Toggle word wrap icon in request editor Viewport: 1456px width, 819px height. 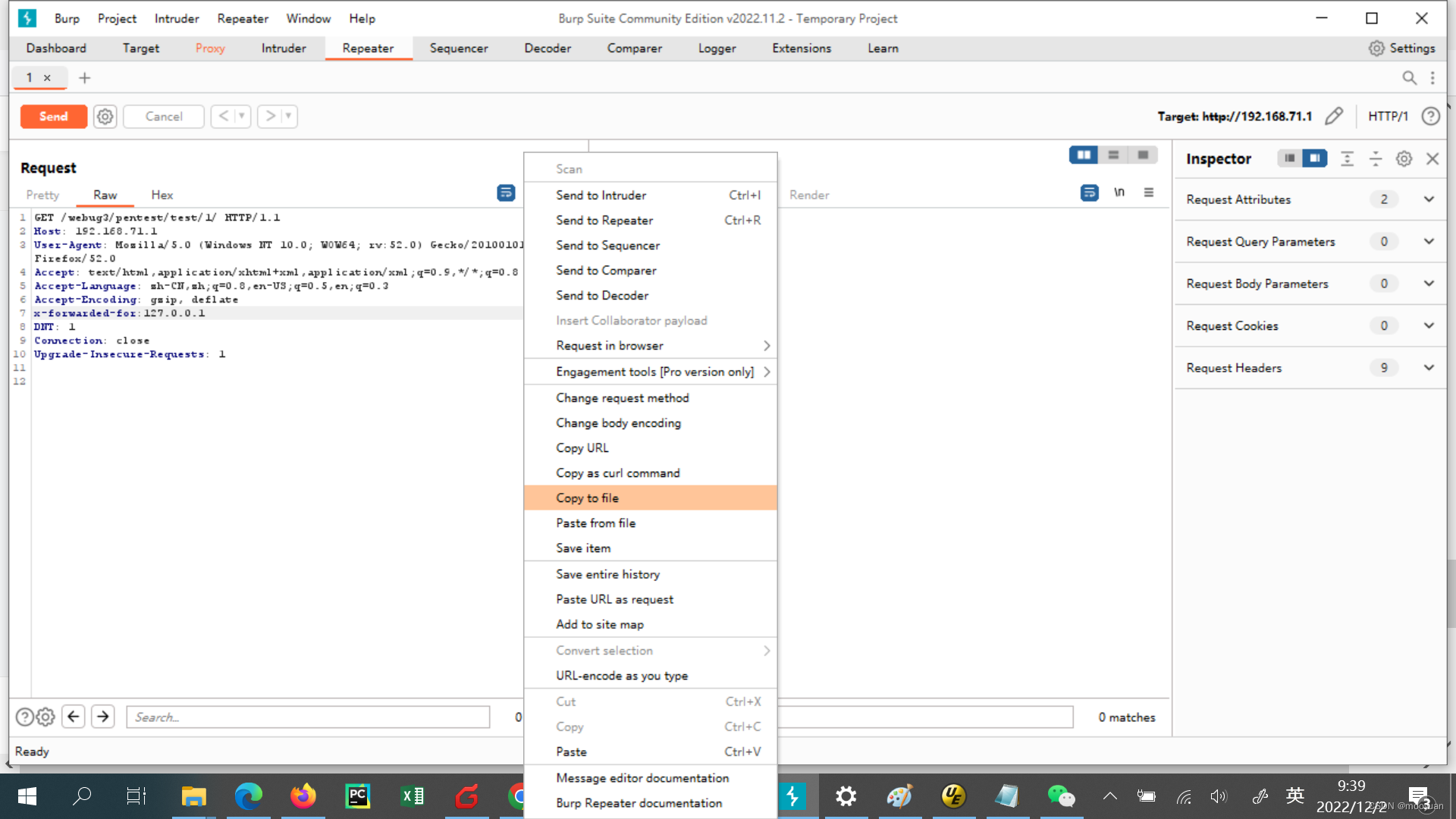click(506, 193)
